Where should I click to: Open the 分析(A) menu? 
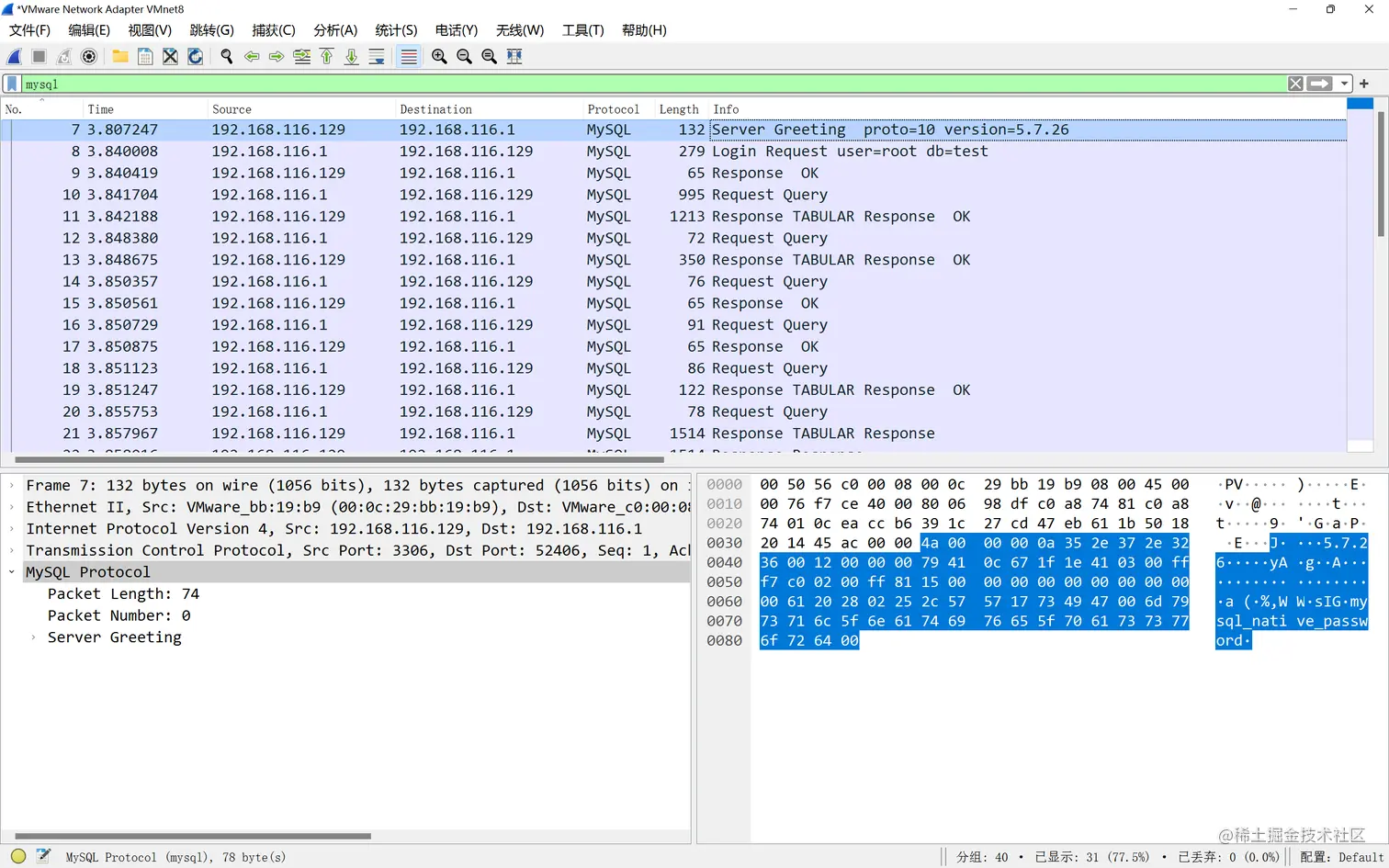335,30
